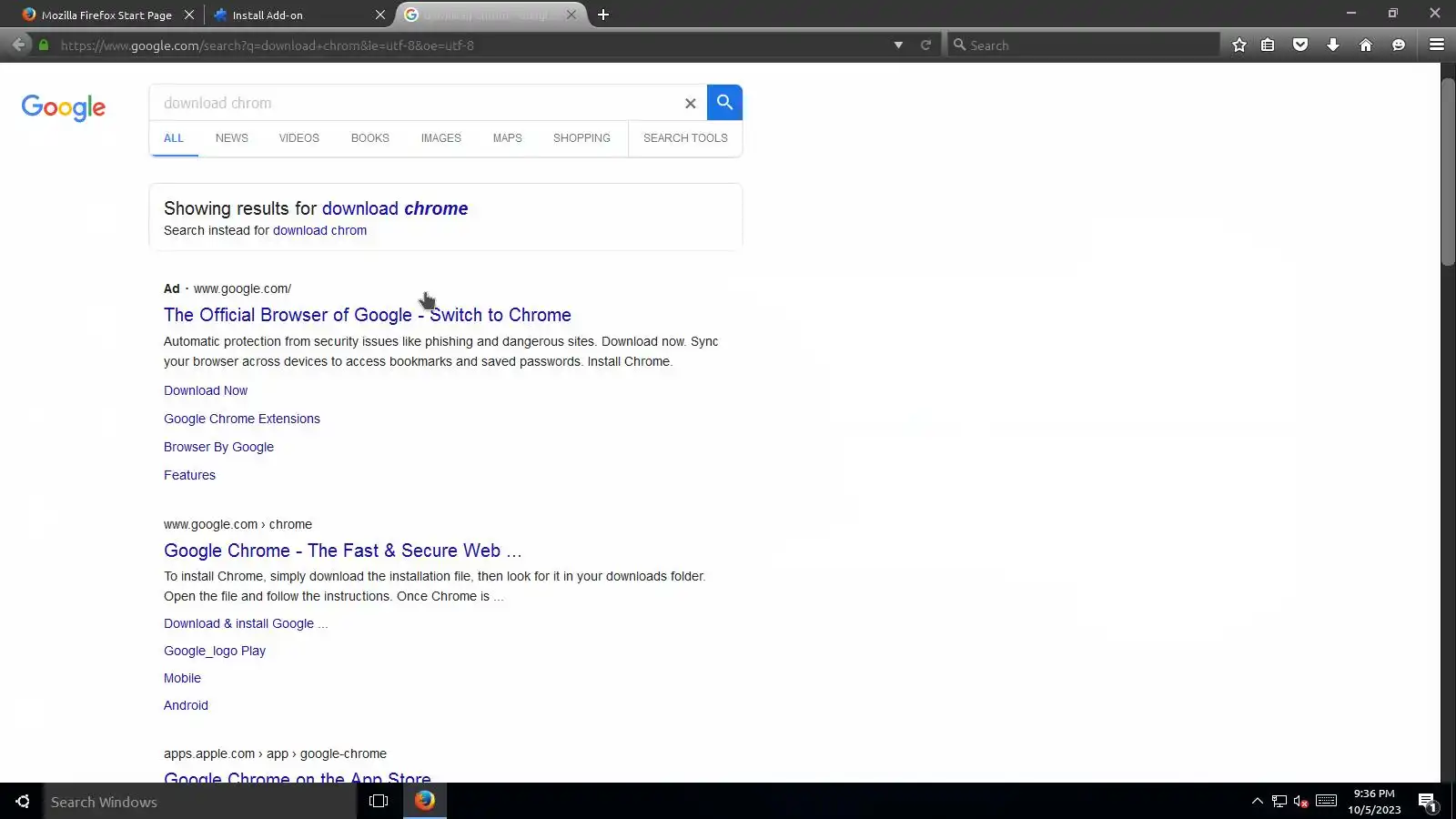Go to the Firefox home page icon

coord(1366,45)
